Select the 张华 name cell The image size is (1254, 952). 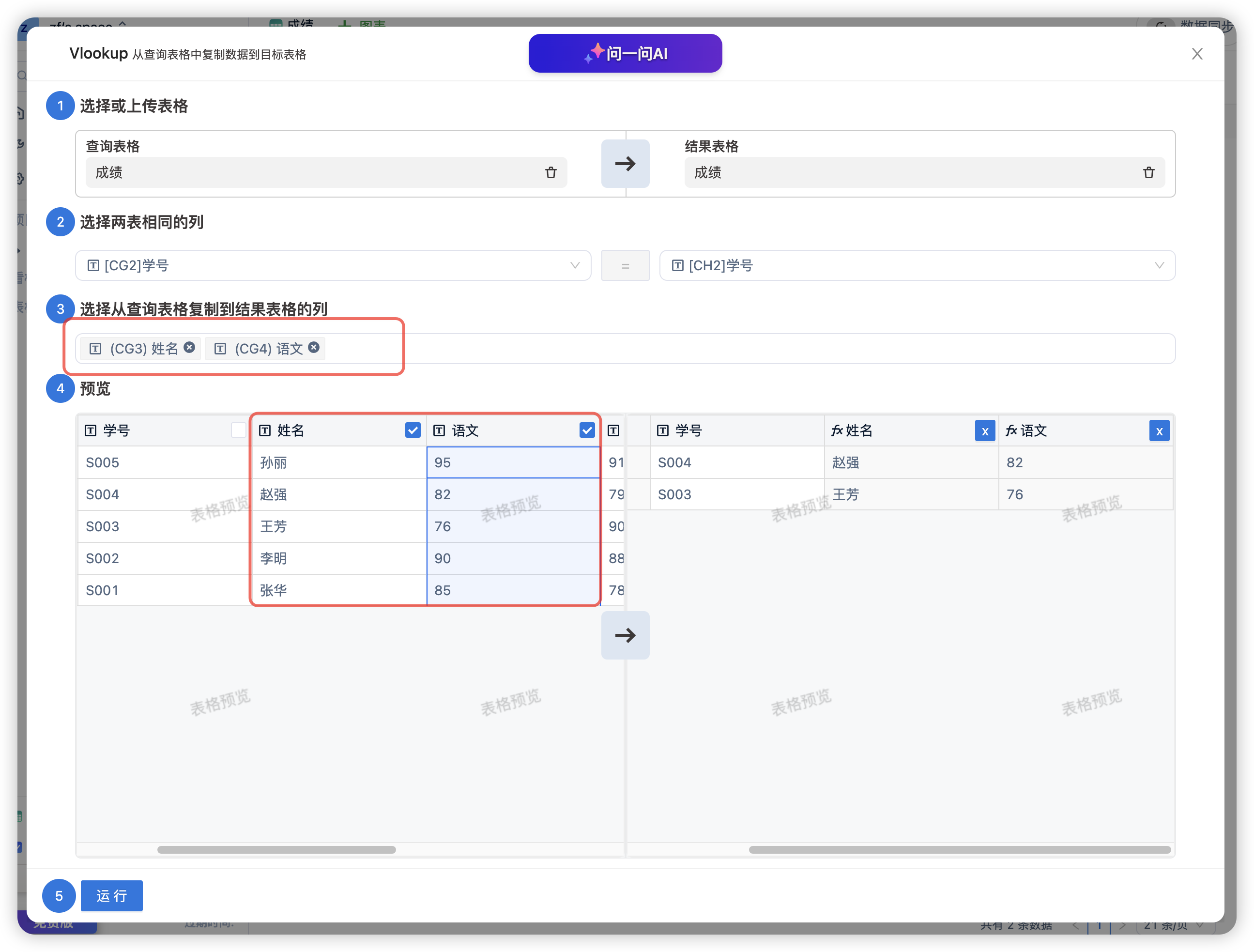click(339, 590)
